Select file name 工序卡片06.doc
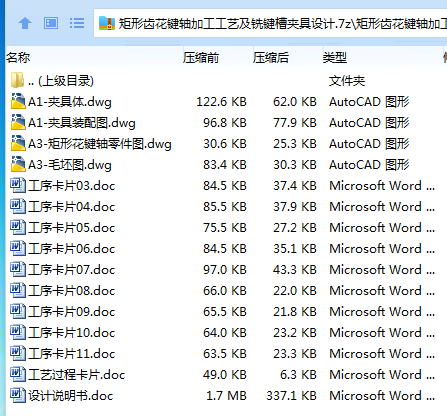The width and height of the screenshot is (447, 416). pyautogui.click(x=71, y=249)
